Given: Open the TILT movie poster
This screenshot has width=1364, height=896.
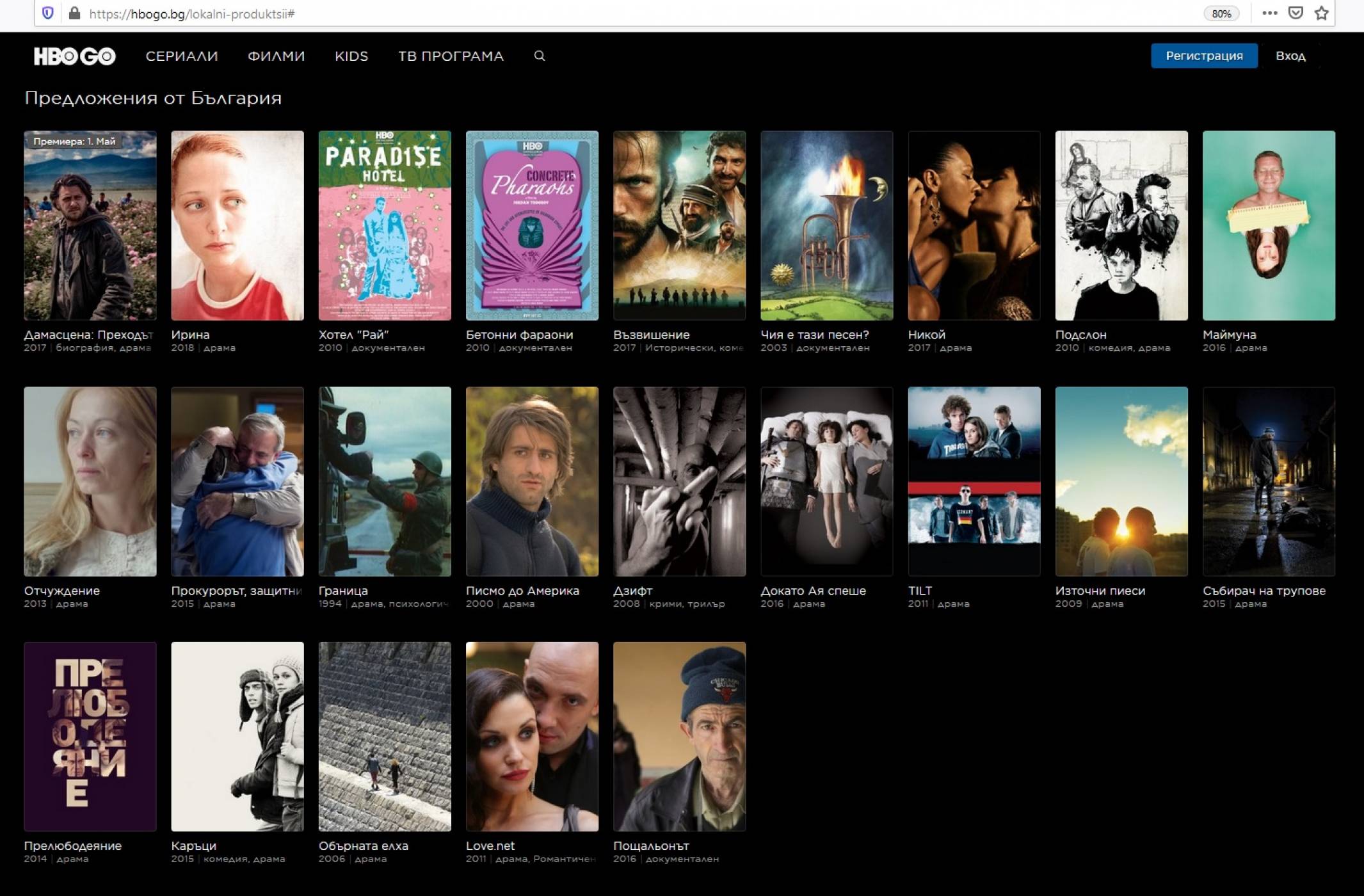Looking at the screenshot, I should pyautogui.click(x=974, y=481).
